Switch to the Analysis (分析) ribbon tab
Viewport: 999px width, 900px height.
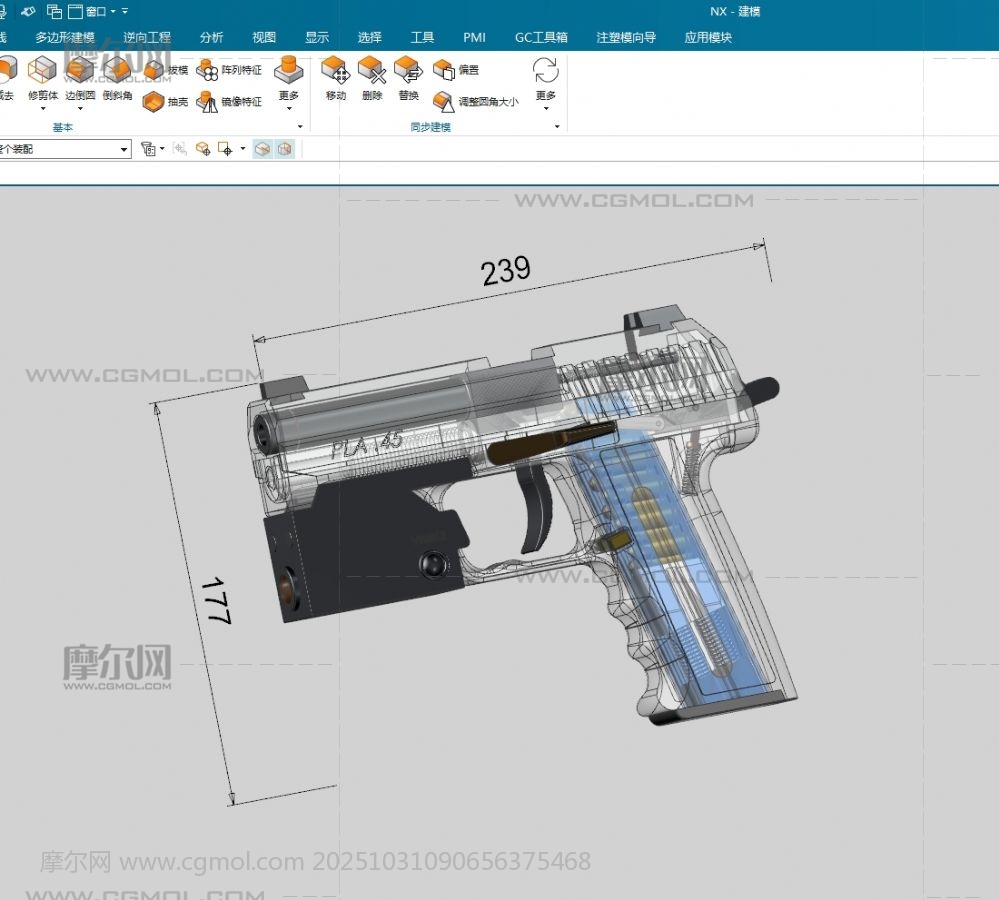coord(211,38)
